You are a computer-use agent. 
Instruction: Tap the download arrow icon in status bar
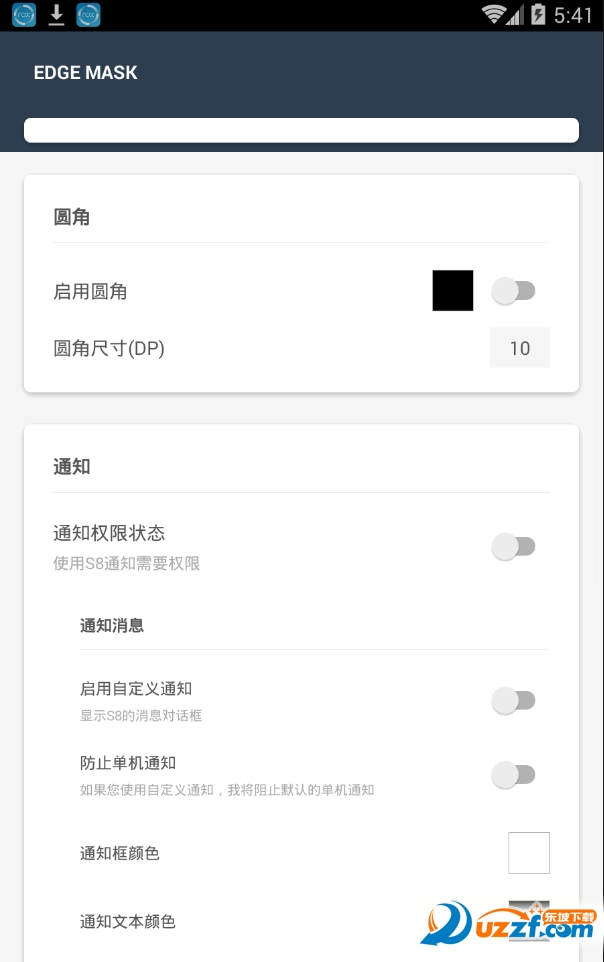[57, 15]
